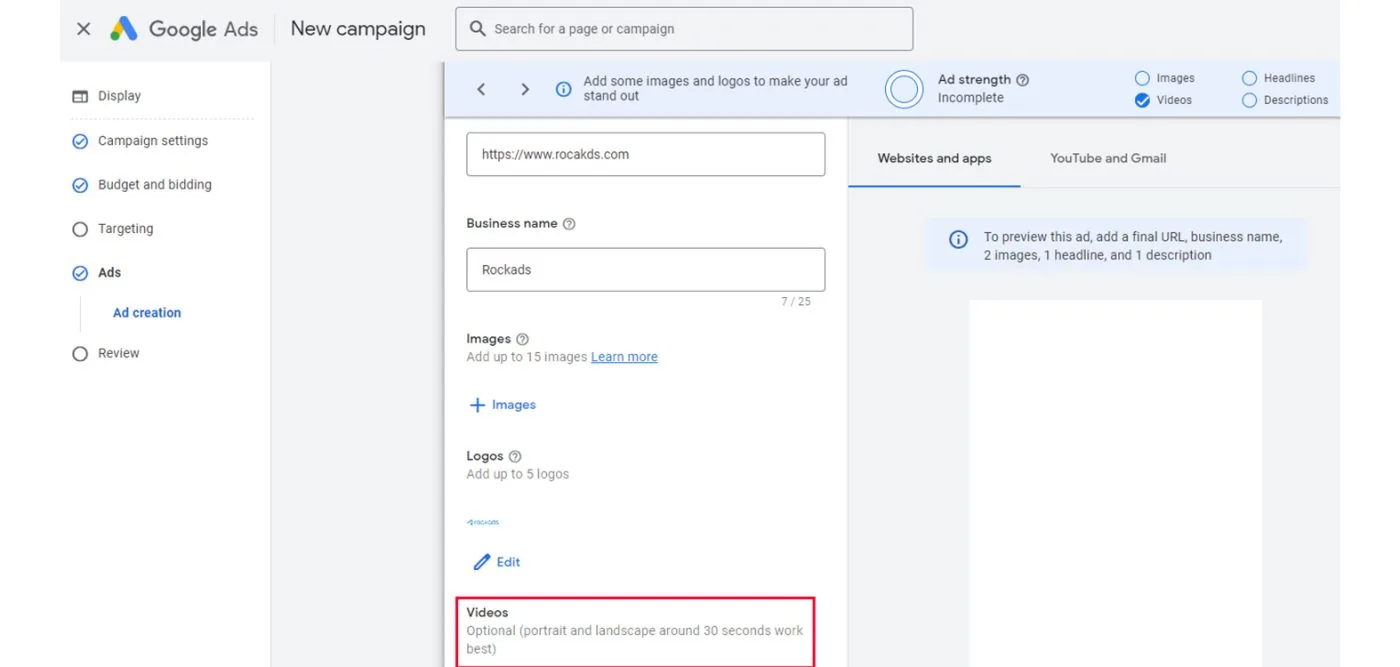This screenshot has height=667, width=1400.
Task: Click the New campaign title text
Action: point(358,29)
